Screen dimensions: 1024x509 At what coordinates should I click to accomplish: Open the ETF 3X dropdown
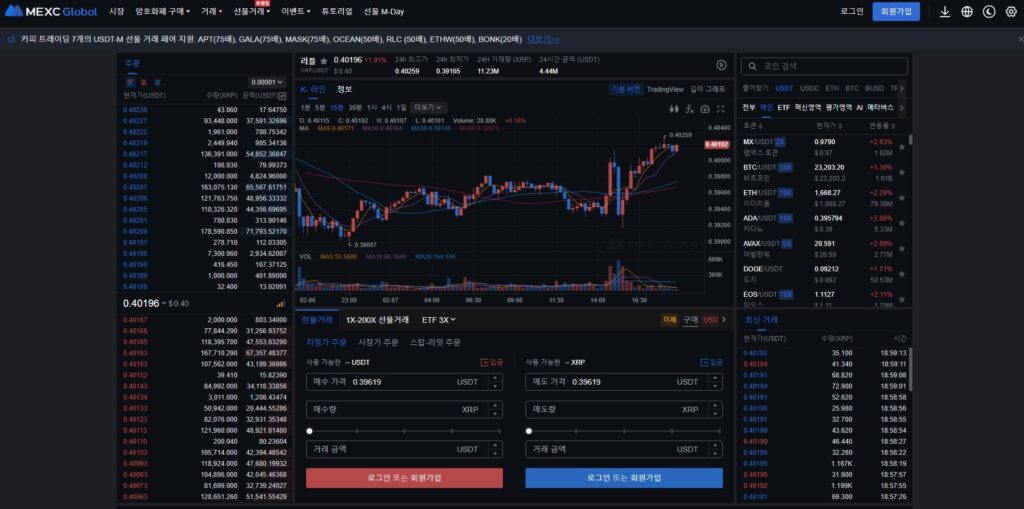[438, 320]
